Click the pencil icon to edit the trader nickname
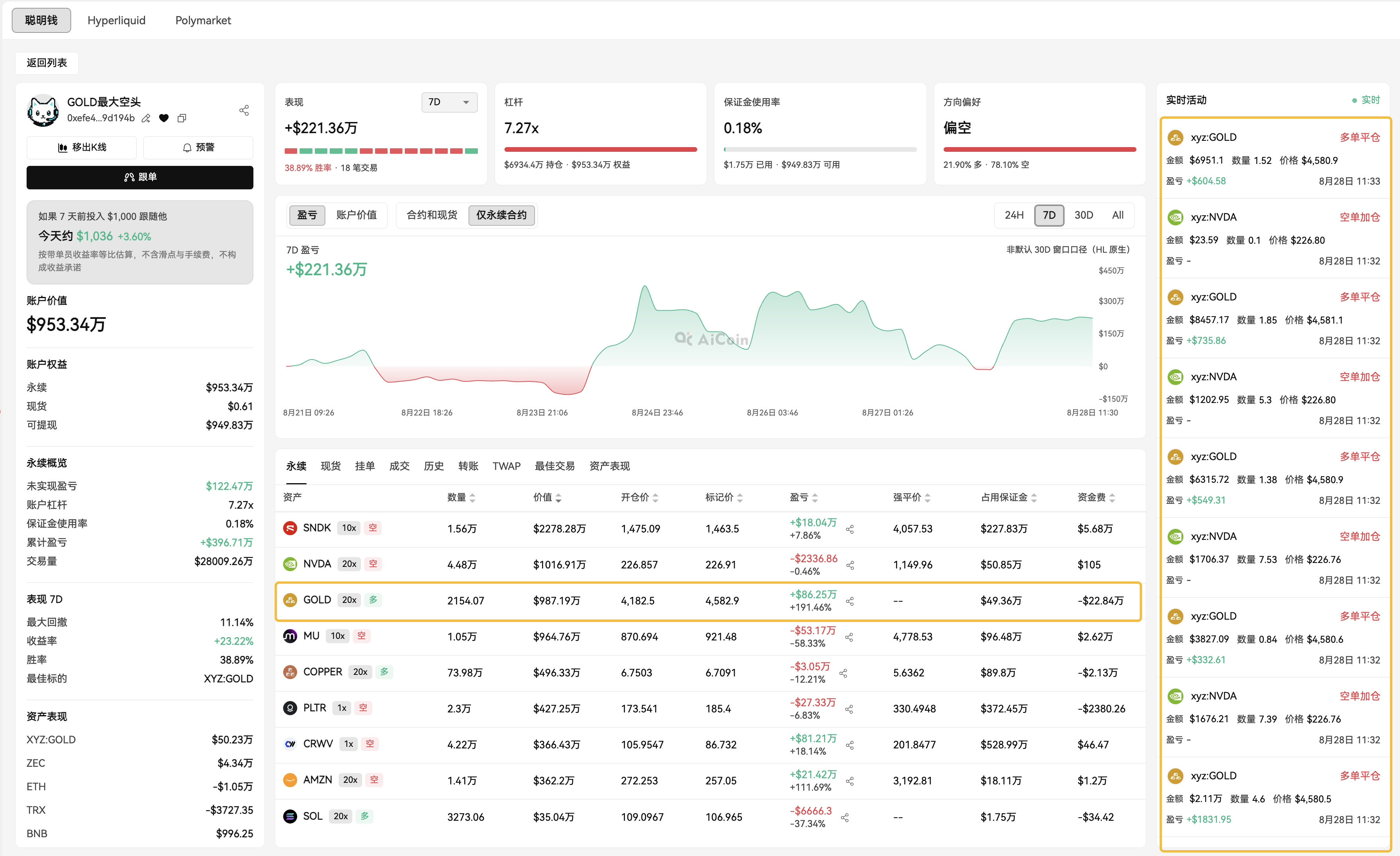 click(146, 118)
